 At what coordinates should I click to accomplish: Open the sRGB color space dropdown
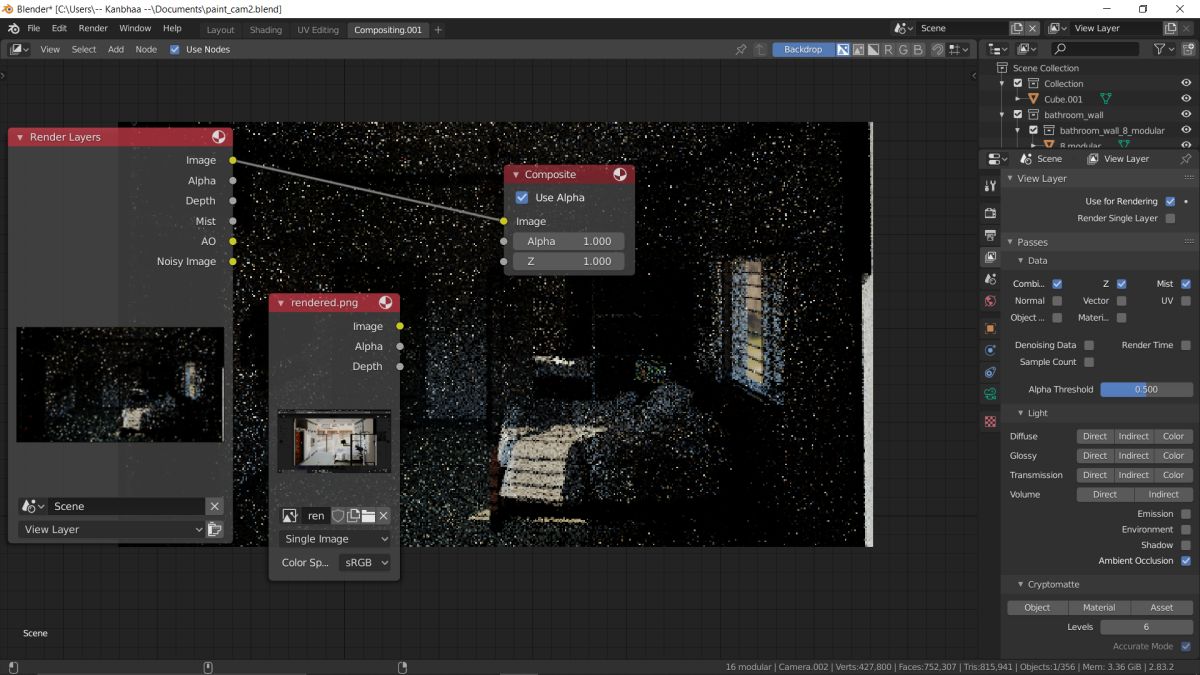(365, 563)
